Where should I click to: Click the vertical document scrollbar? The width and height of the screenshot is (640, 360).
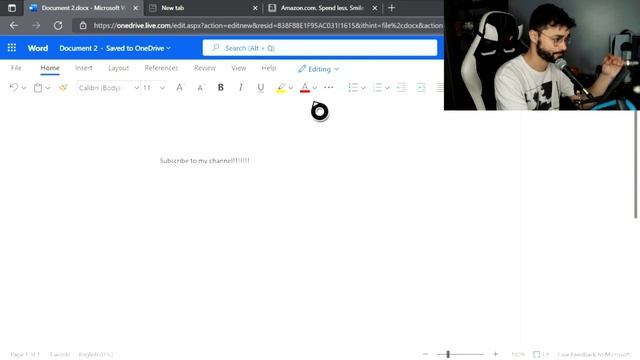(x=636, y=164)
